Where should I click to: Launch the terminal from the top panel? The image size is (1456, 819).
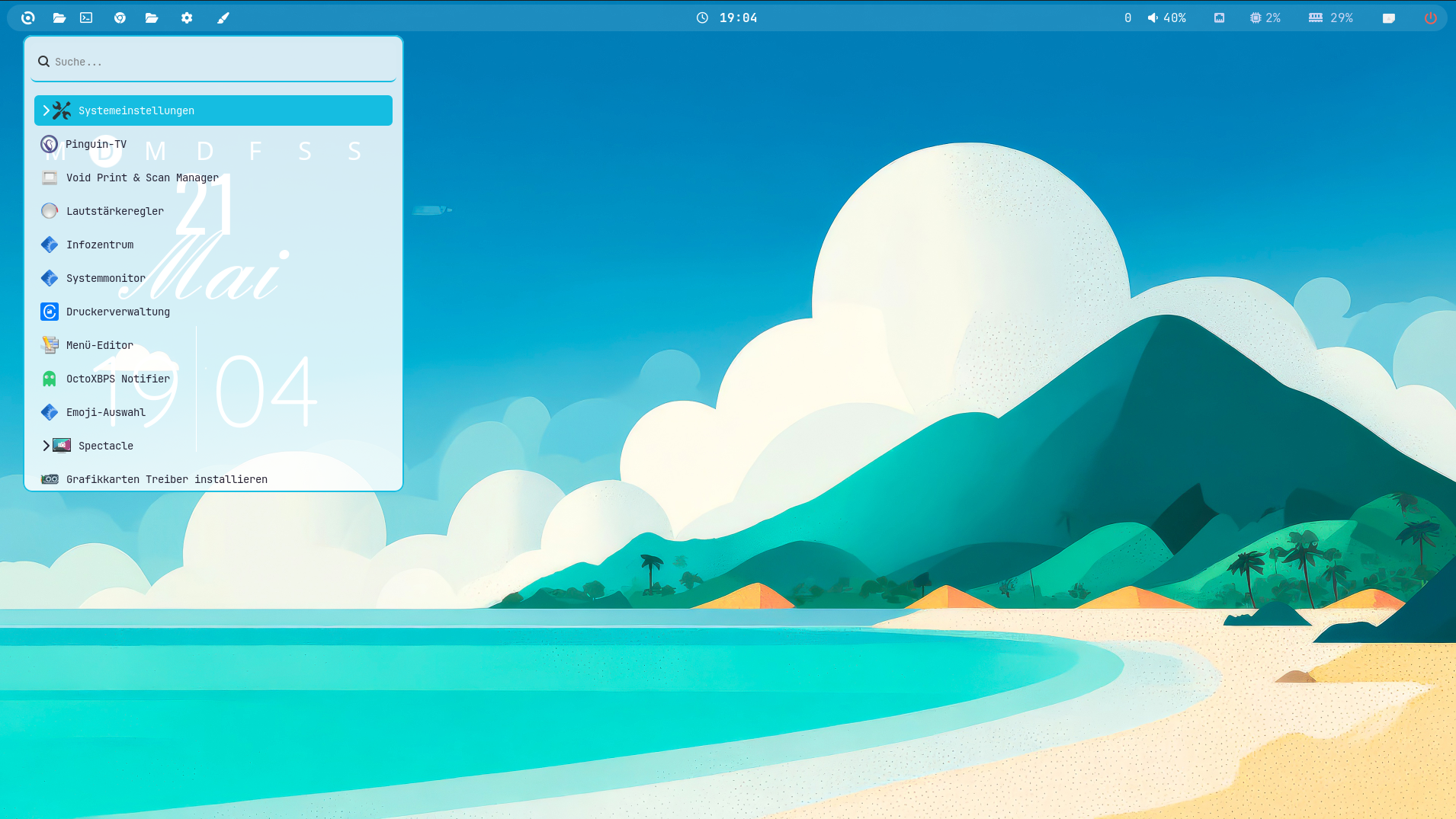(x=86, y=18)
